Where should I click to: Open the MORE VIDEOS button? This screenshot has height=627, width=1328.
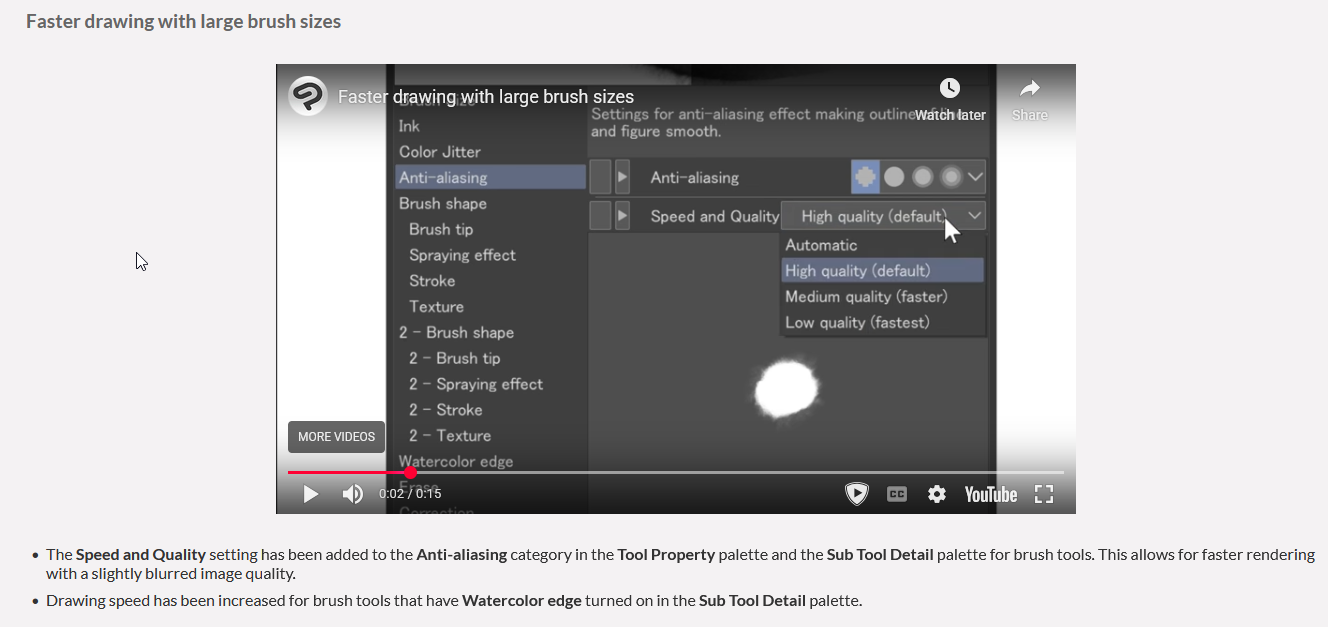(336, 437)
